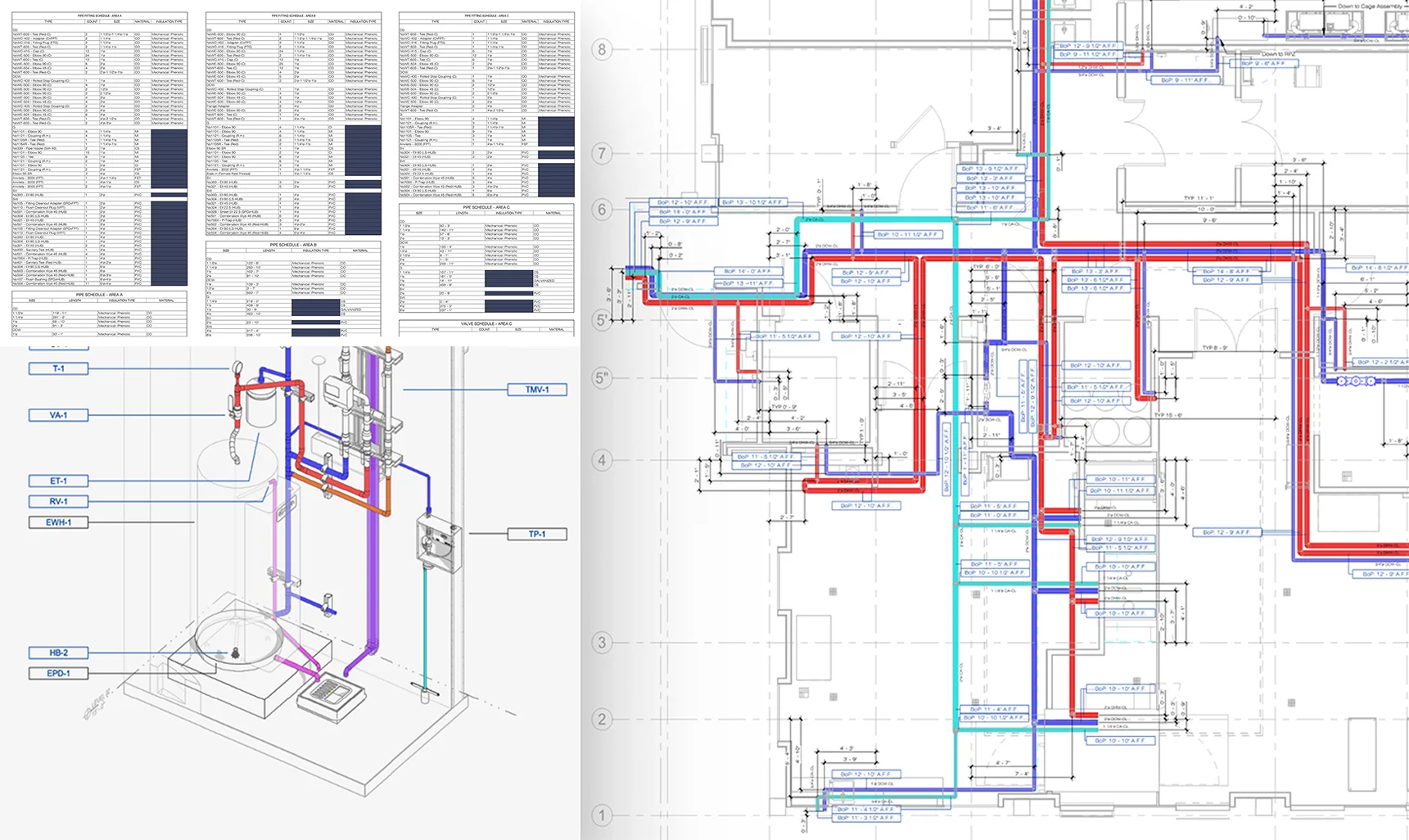Click the RV-1 callout label
Viewport: 1409px width, 840px height.
[x=58, y=501]
